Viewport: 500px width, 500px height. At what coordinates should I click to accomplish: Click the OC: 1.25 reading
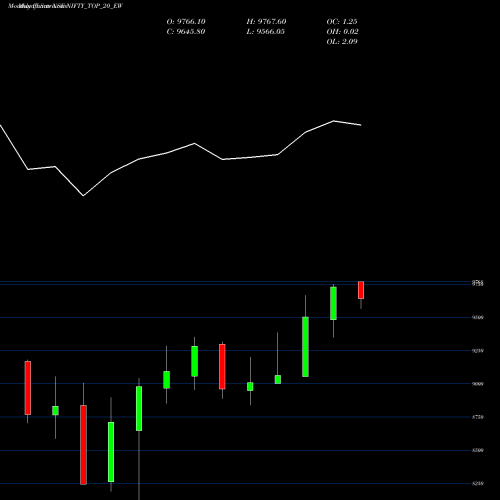tap(342, 22)
